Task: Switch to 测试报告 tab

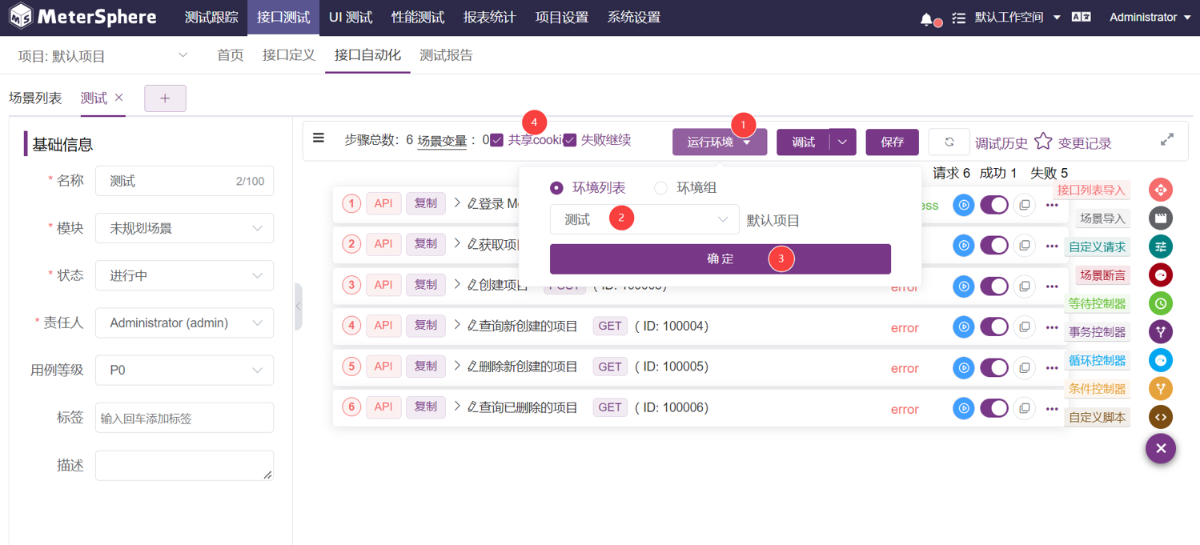Action: [x=446, y=56]
